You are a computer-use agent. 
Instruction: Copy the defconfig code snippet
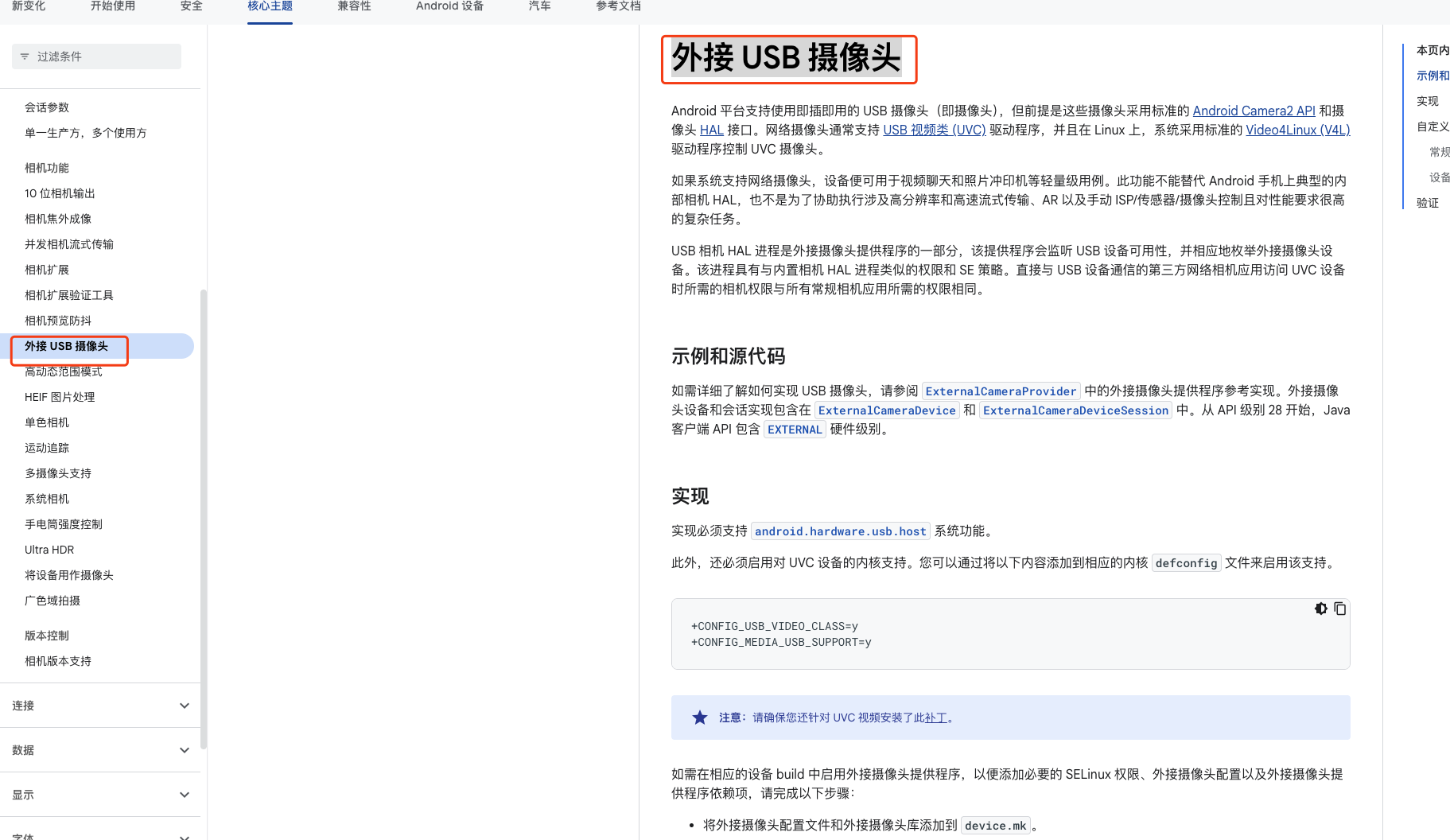tap(1341, 609)
